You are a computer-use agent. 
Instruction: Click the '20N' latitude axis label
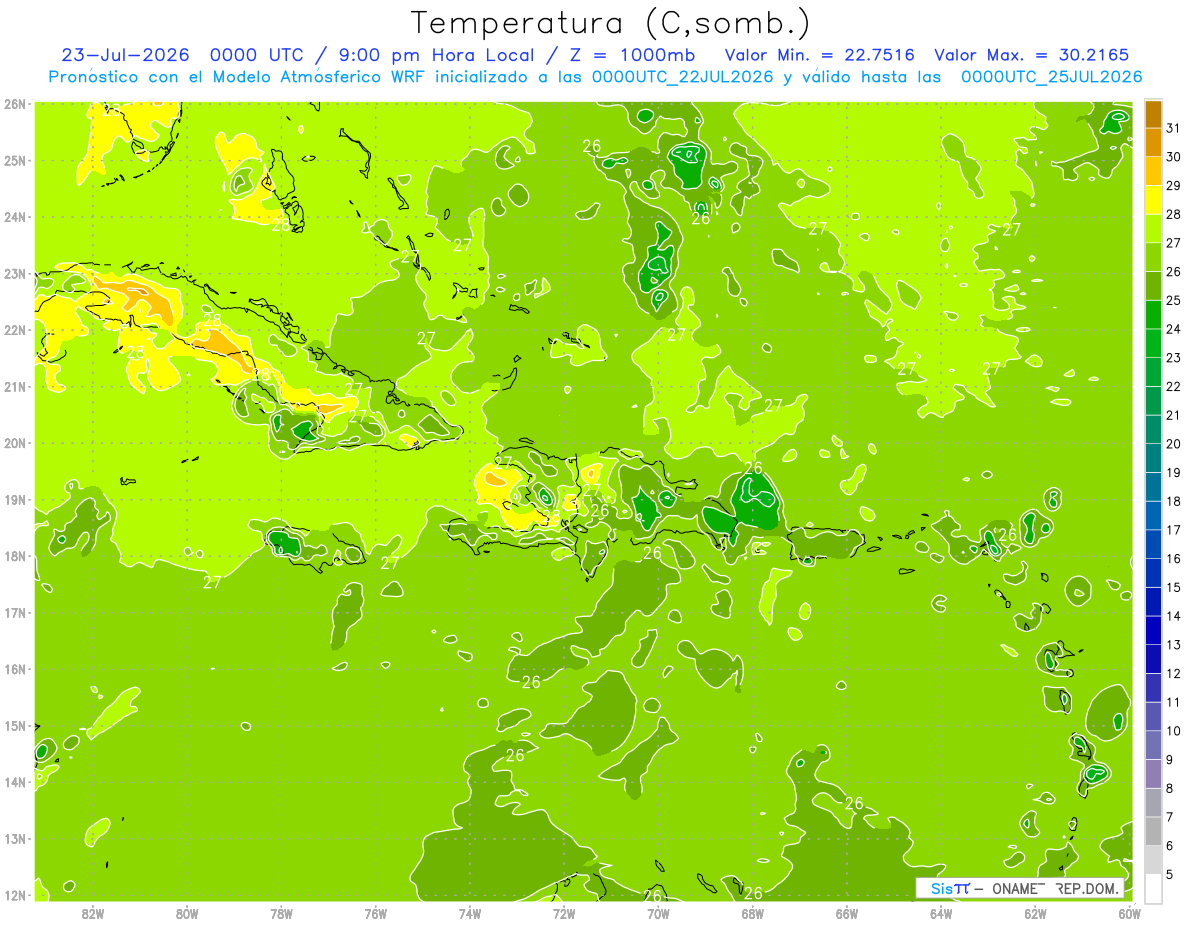click(15, 443)
